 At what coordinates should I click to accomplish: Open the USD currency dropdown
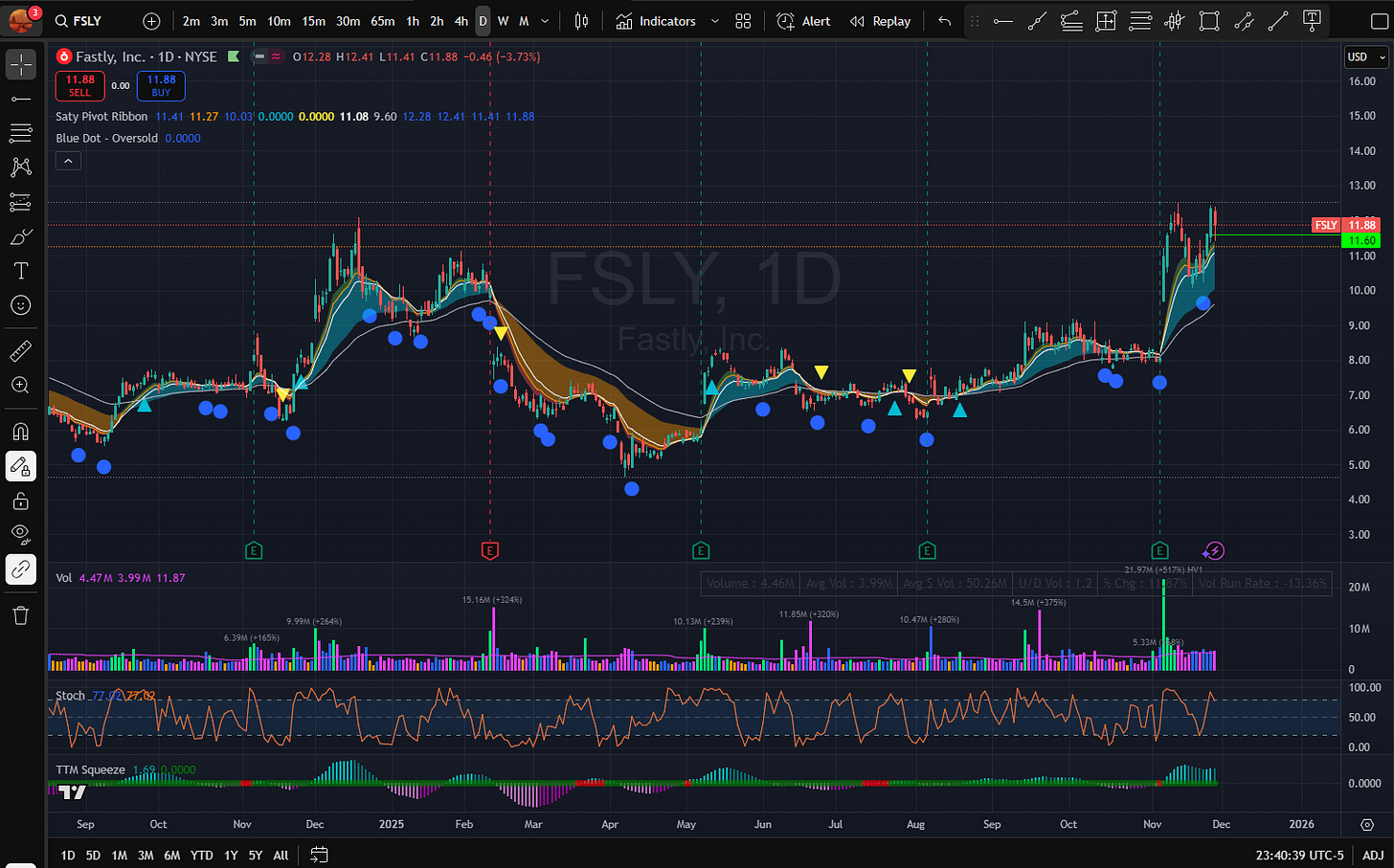coord(1366,57)
